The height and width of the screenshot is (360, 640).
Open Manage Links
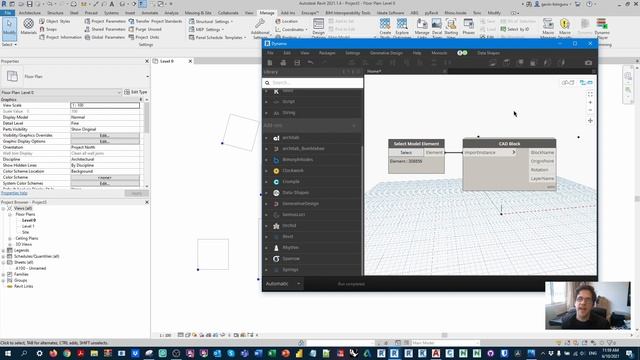pyautogui.click(x=422, y=27)
